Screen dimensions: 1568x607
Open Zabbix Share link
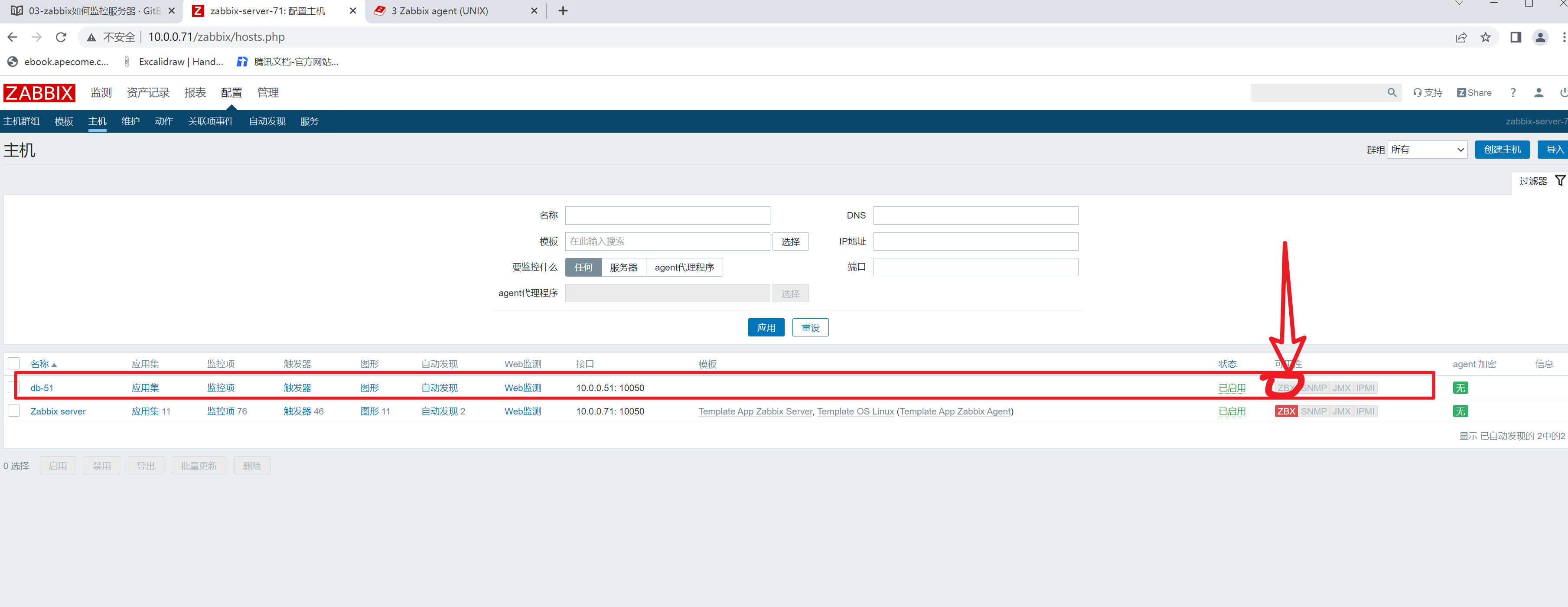click(x=1473, y=92)
